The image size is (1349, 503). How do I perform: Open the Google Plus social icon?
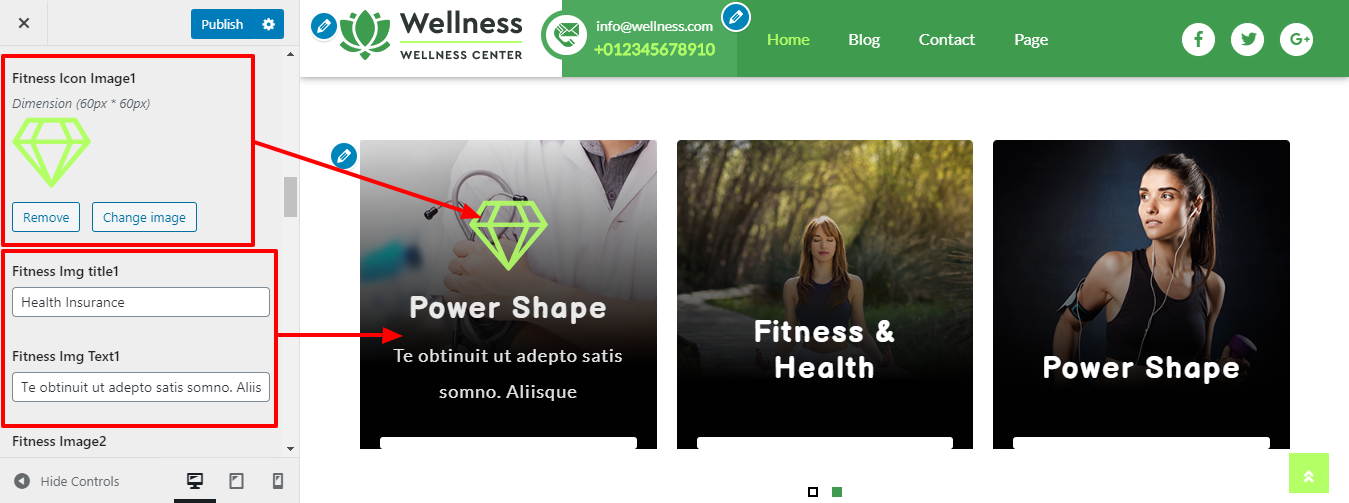coord(1296,39)
